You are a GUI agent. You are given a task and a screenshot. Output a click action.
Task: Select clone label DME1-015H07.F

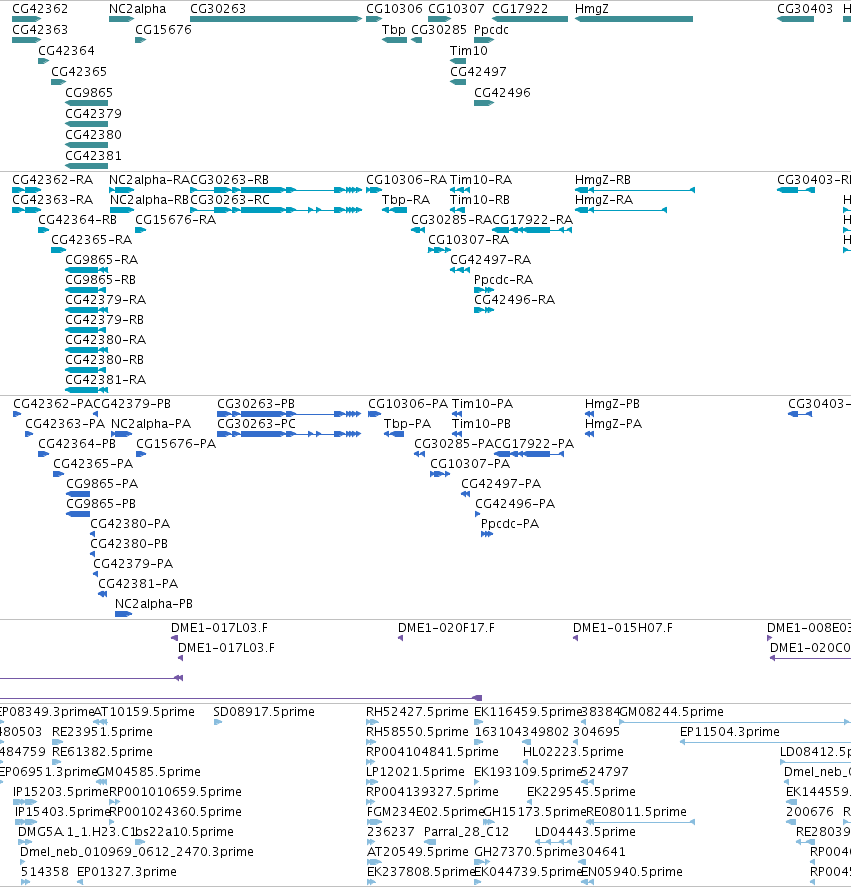coord(622,628)
